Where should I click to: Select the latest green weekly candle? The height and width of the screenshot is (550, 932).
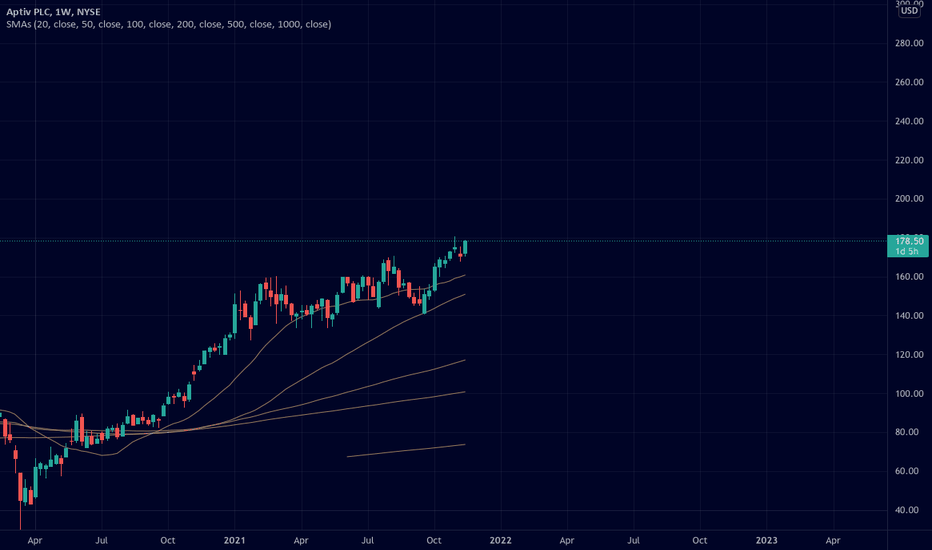[465, 247]
